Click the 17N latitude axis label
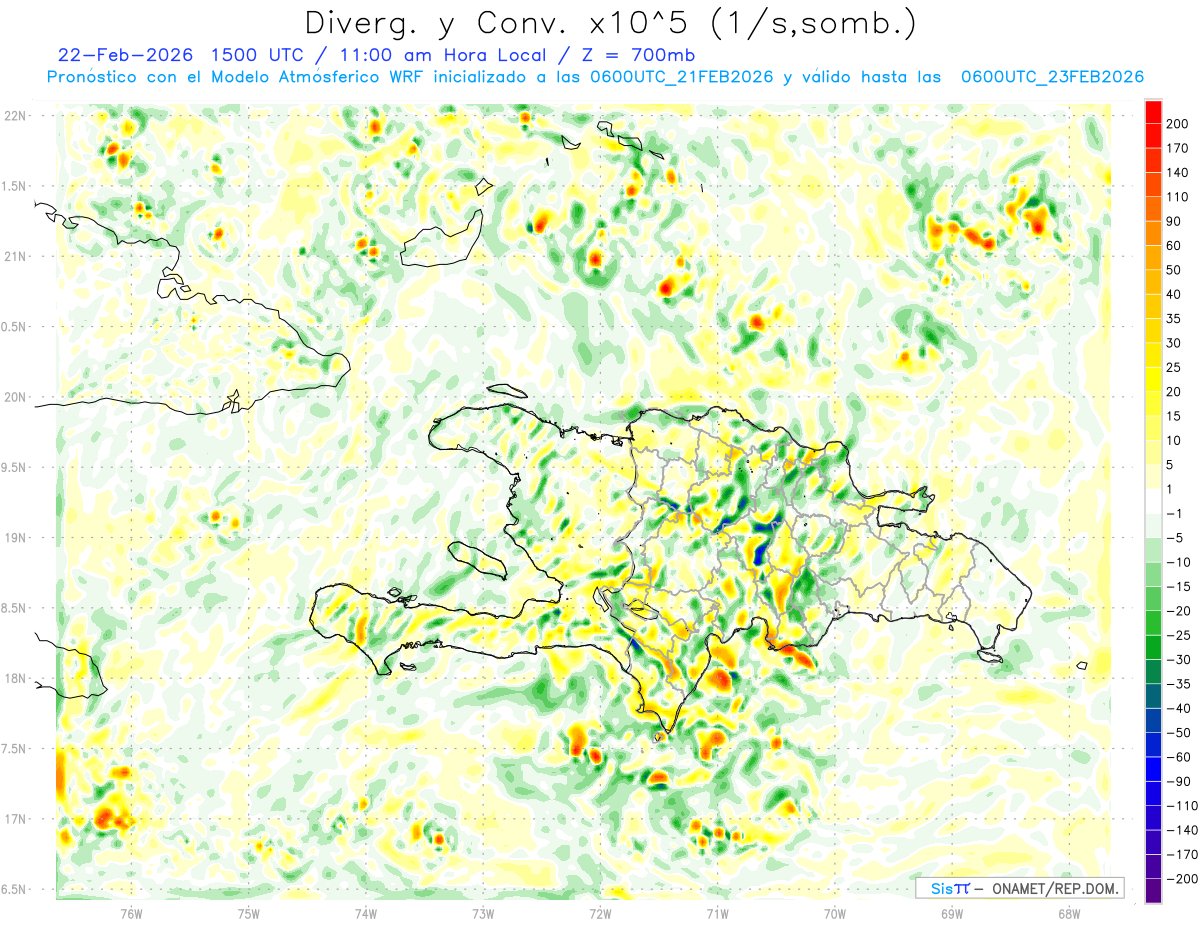Image resolution: width=1200 pixels, height=927 pixels. [x=15, y=819]
